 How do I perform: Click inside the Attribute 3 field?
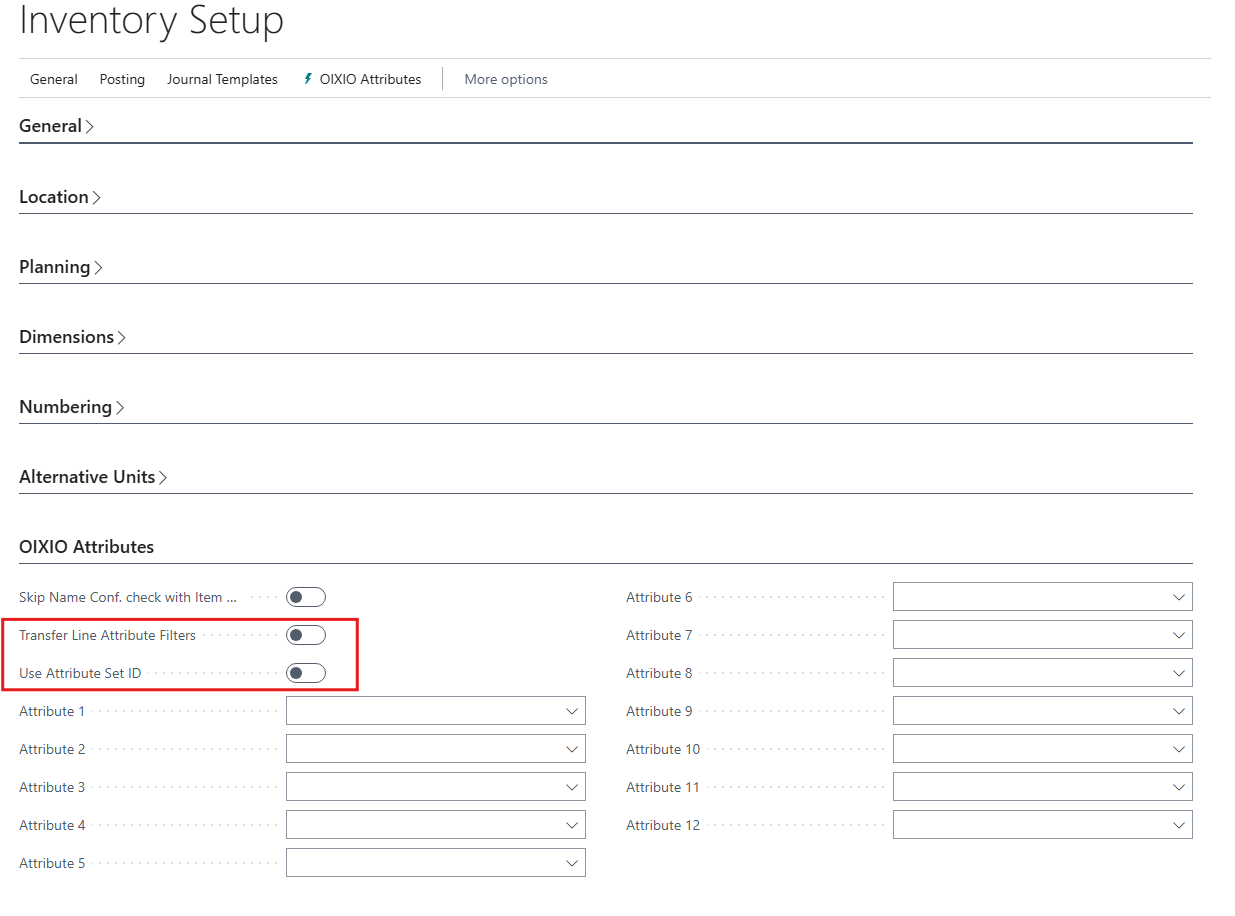pyautogui.click(x=420, y=787)
